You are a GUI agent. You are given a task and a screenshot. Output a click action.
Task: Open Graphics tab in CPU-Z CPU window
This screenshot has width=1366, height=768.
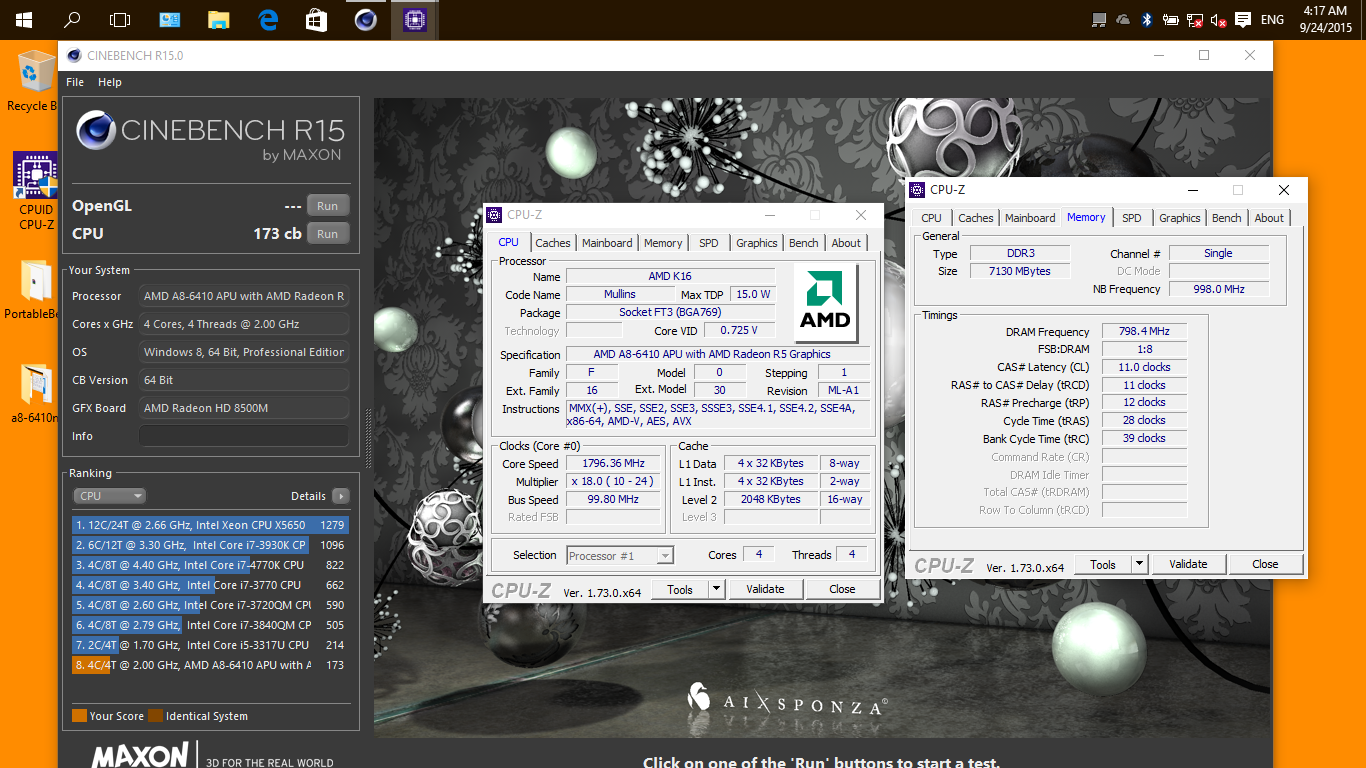pyautogui.click(x=757, y=243)
